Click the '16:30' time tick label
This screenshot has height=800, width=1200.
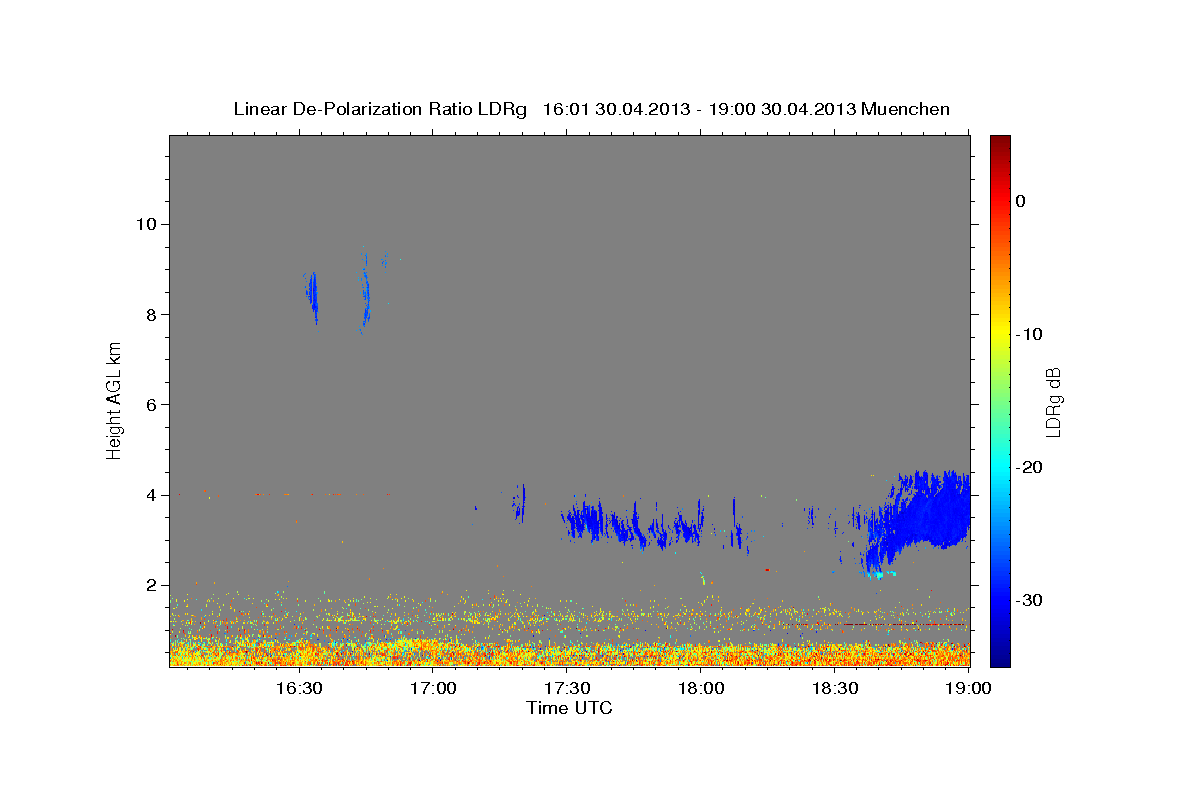pyautogui.click(x=299, y=688)
